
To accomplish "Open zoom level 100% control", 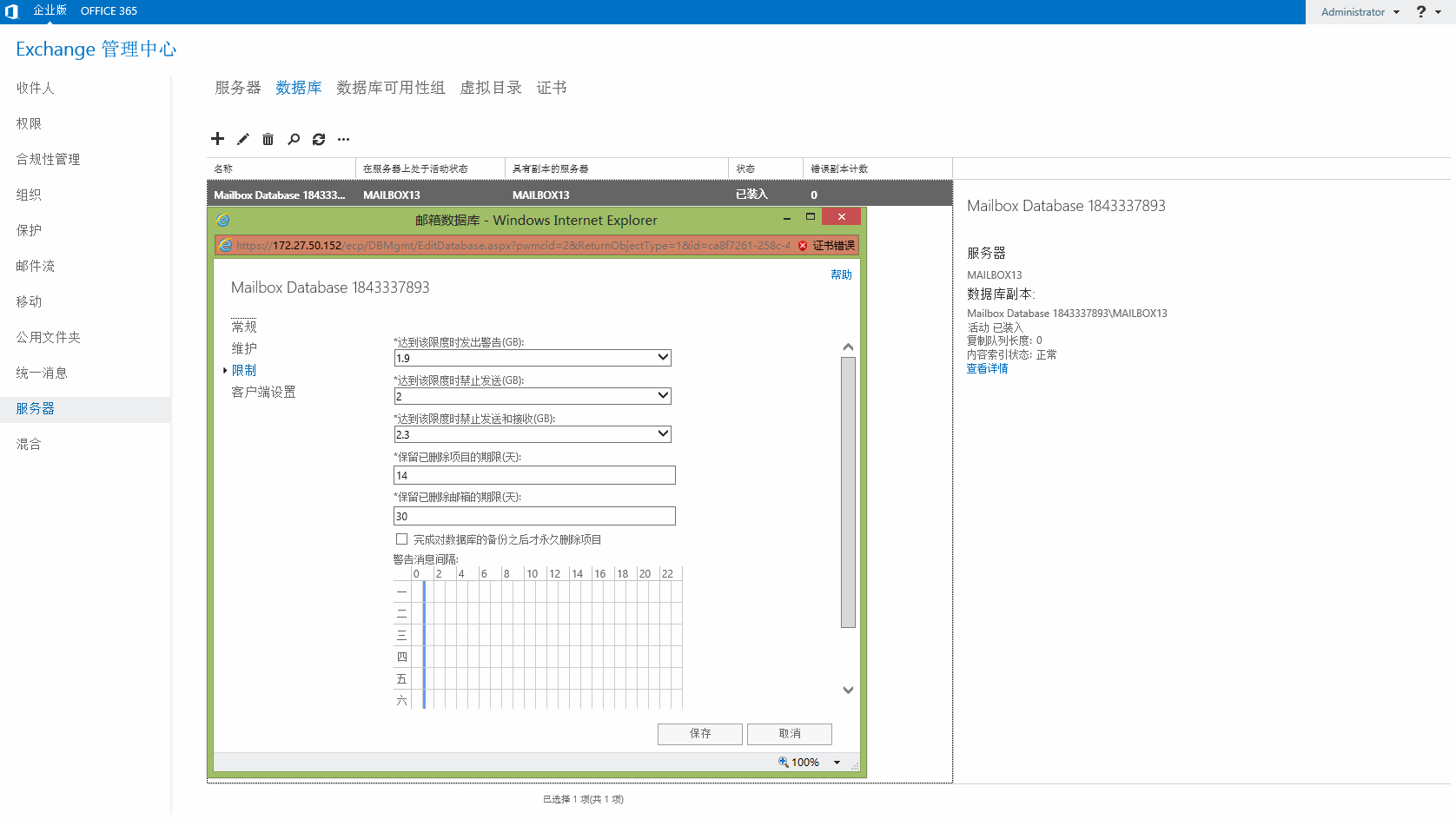I will click(x=799, y=762).
